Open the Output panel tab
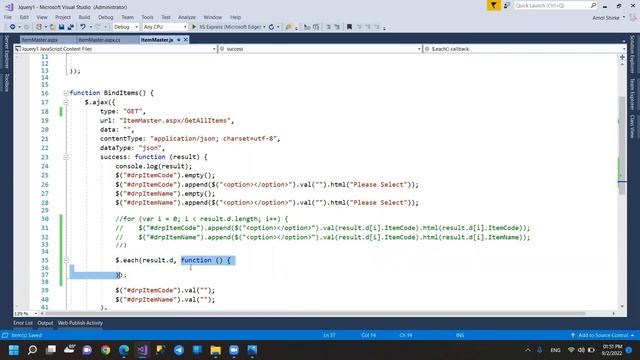Image resolution: width=640 pixels, height=360 pixels. click(x=45, y=323)
